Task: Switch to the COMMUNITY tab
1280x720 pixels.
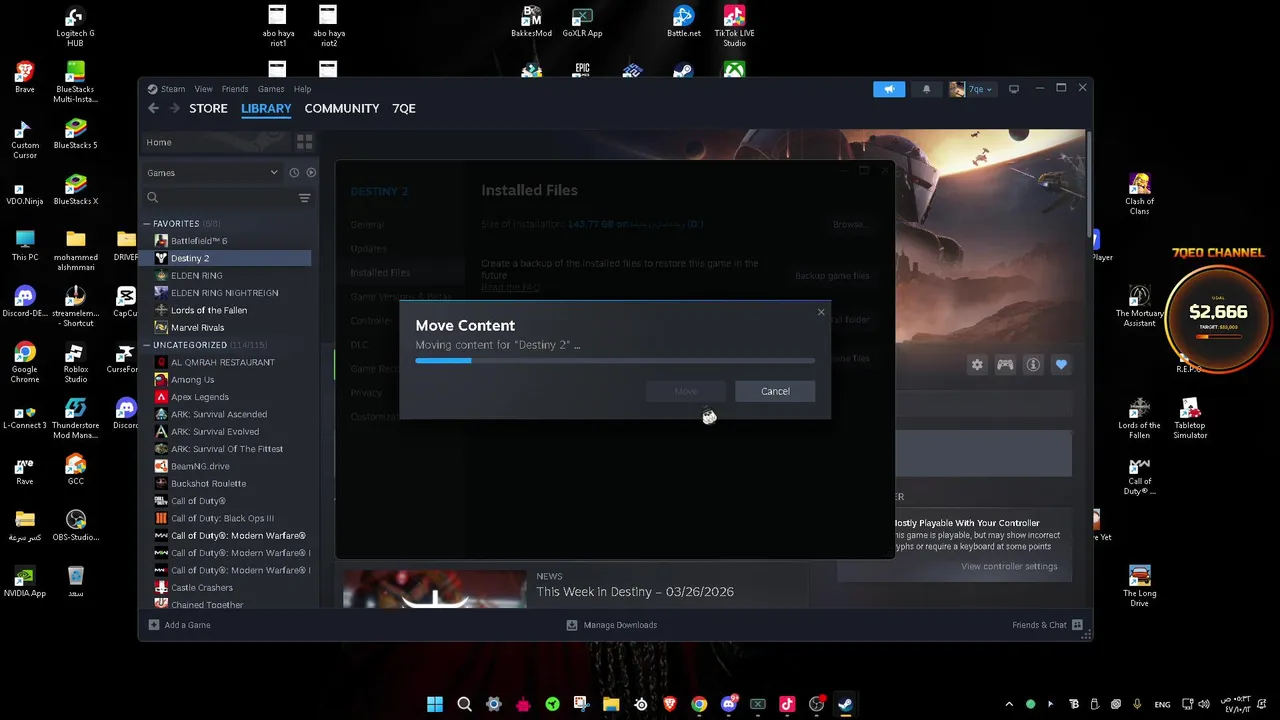Action: 342,108
